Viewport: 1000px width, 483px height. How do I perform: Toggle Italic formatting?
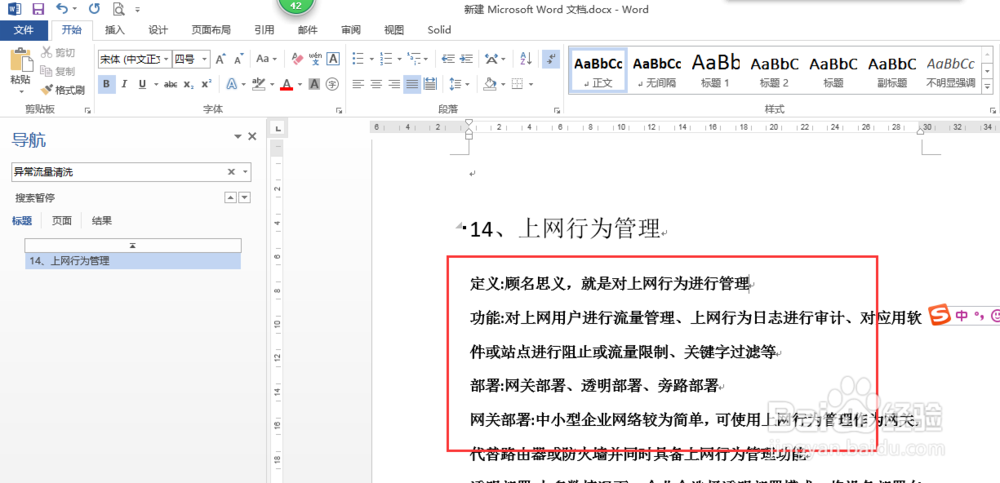pyautogui.click(x=124, y=84)
